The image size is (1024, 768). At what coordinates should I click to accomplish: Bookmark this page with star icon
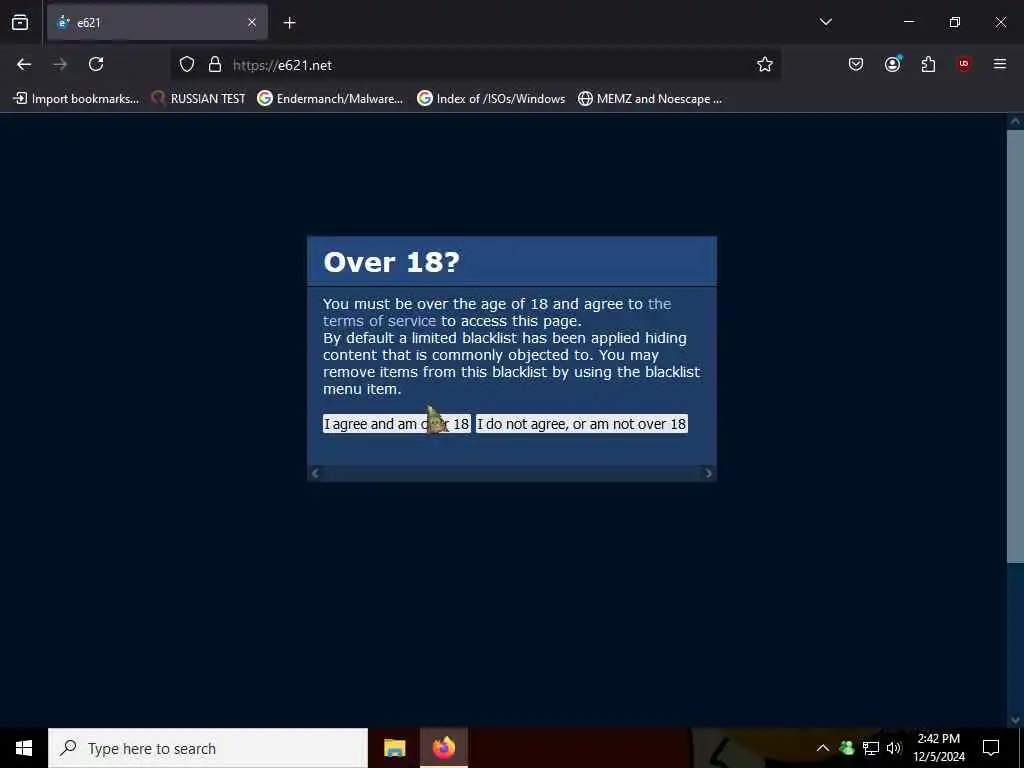tap(765, 64)
